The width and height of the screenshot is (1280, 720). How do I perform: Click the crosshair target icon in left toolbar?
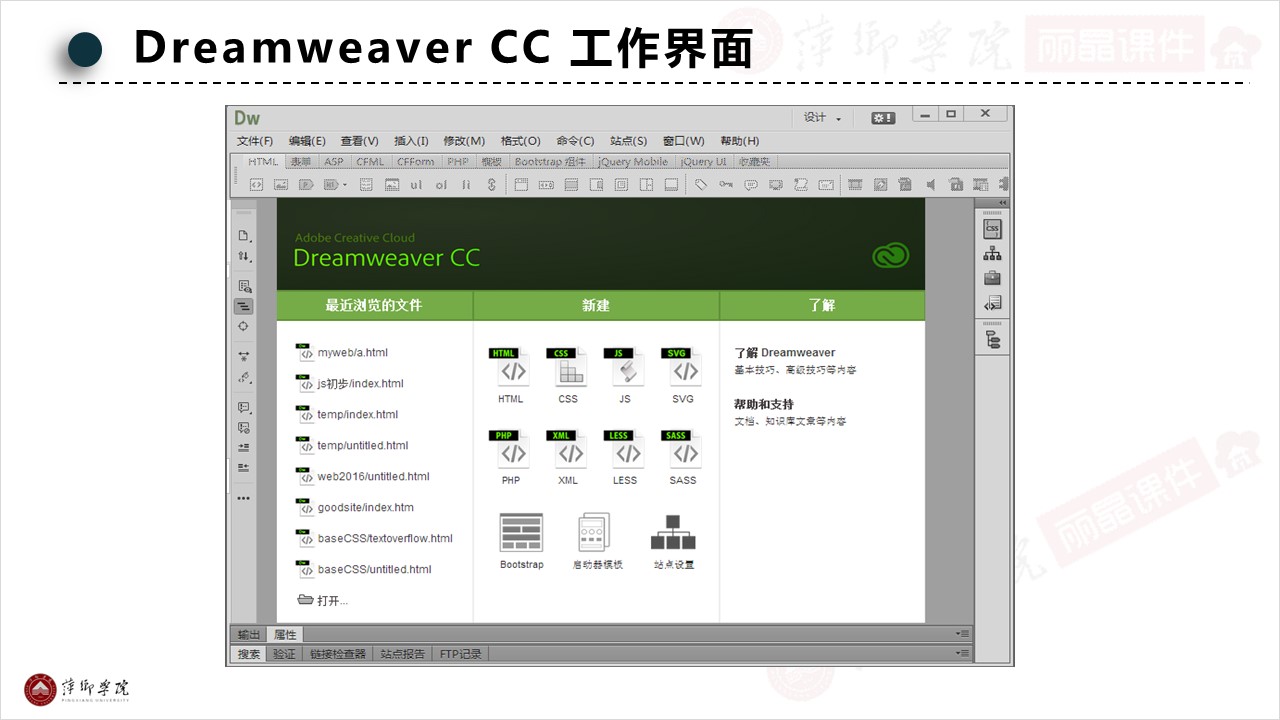point(243,326)
